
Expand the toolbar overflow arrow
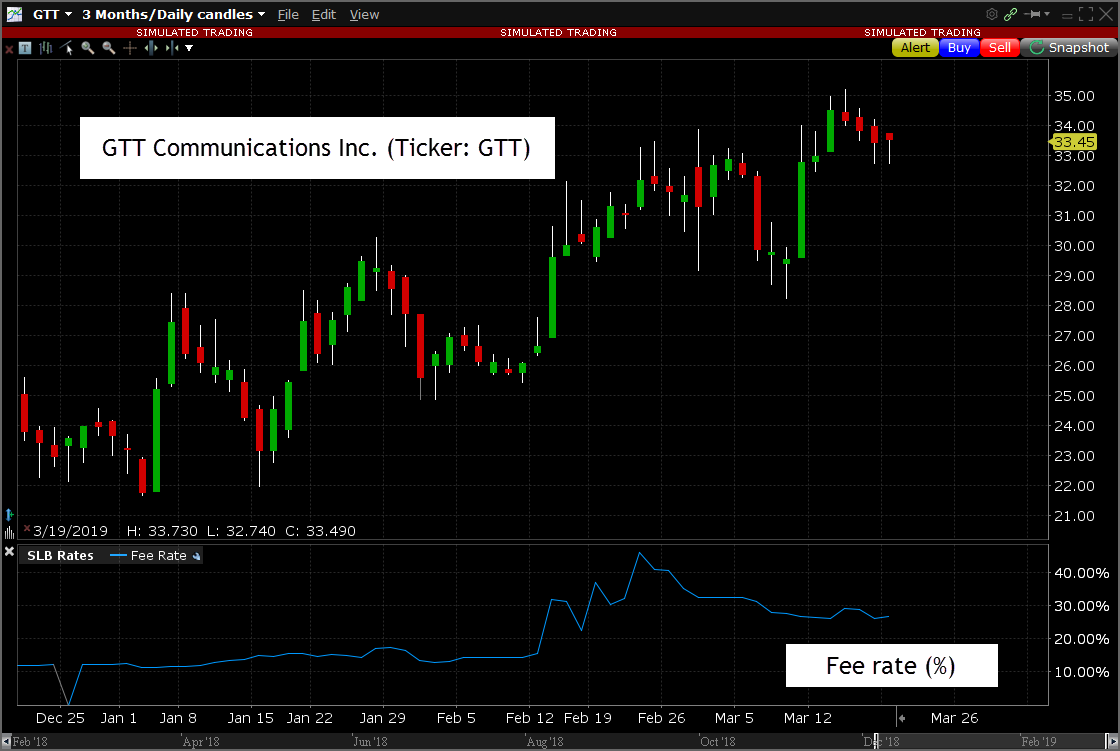[x=189, y=48]
